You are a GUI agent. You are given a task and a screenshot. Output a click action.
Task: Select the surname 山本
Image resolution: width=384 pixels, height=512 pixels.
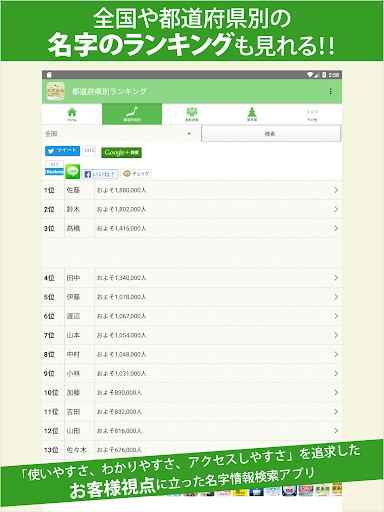click(73, 335)
